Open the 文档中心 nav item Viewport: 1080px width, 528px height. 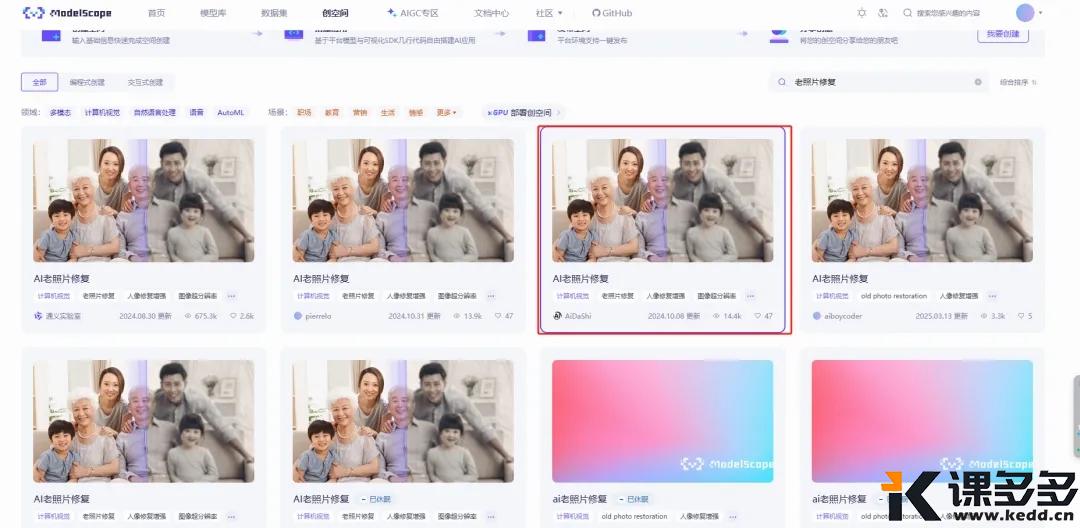(x=491, y=13)
